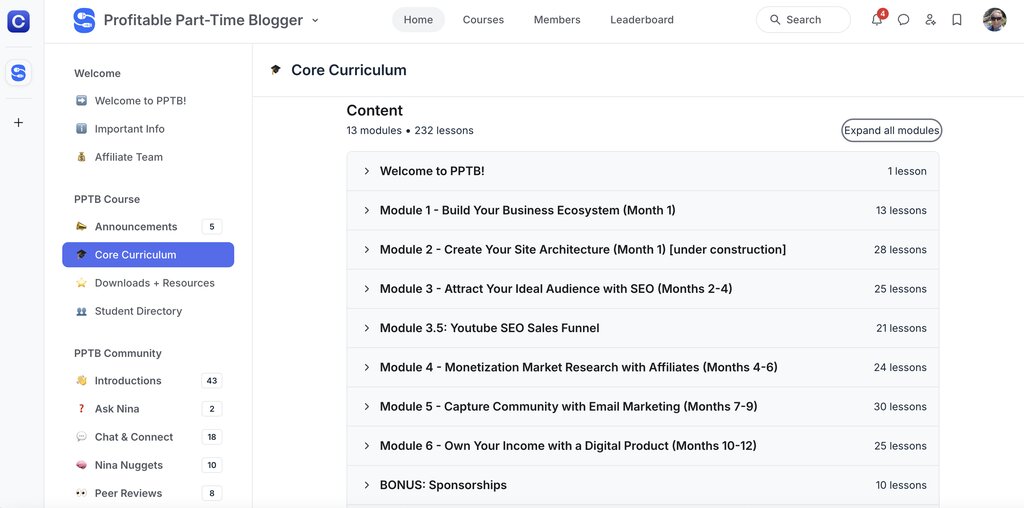
Task: Open the Affiliate Team space
Action: (x=148, y=157)
